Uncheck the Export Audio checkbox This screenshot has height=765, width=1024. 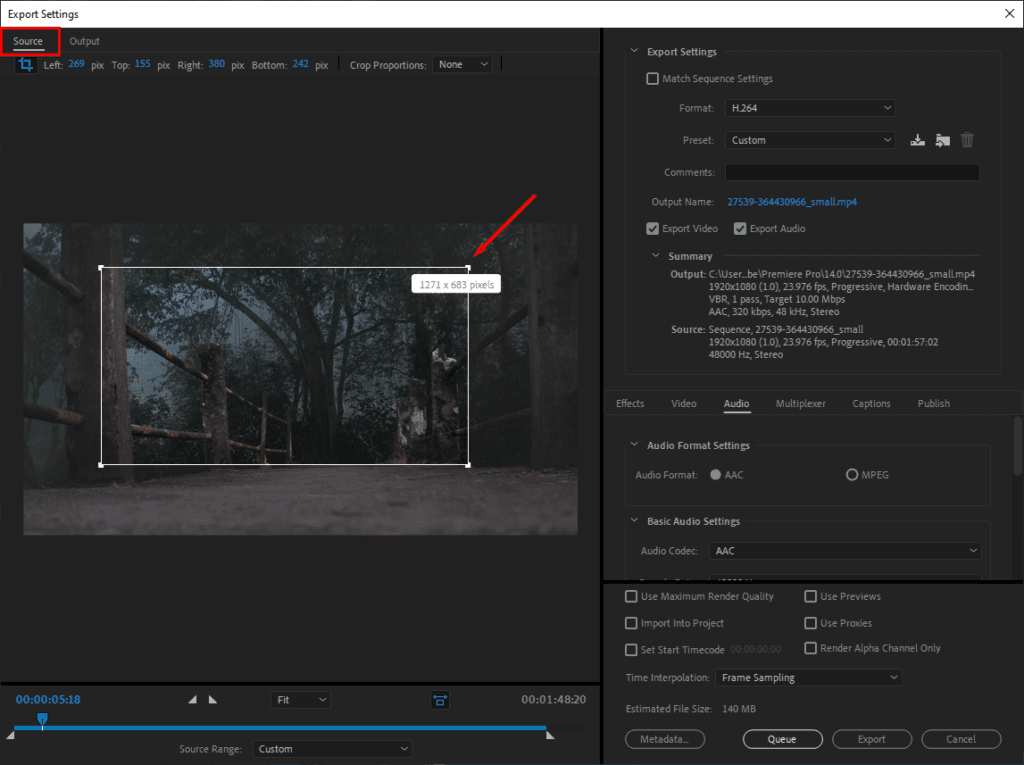click(740, 229)
